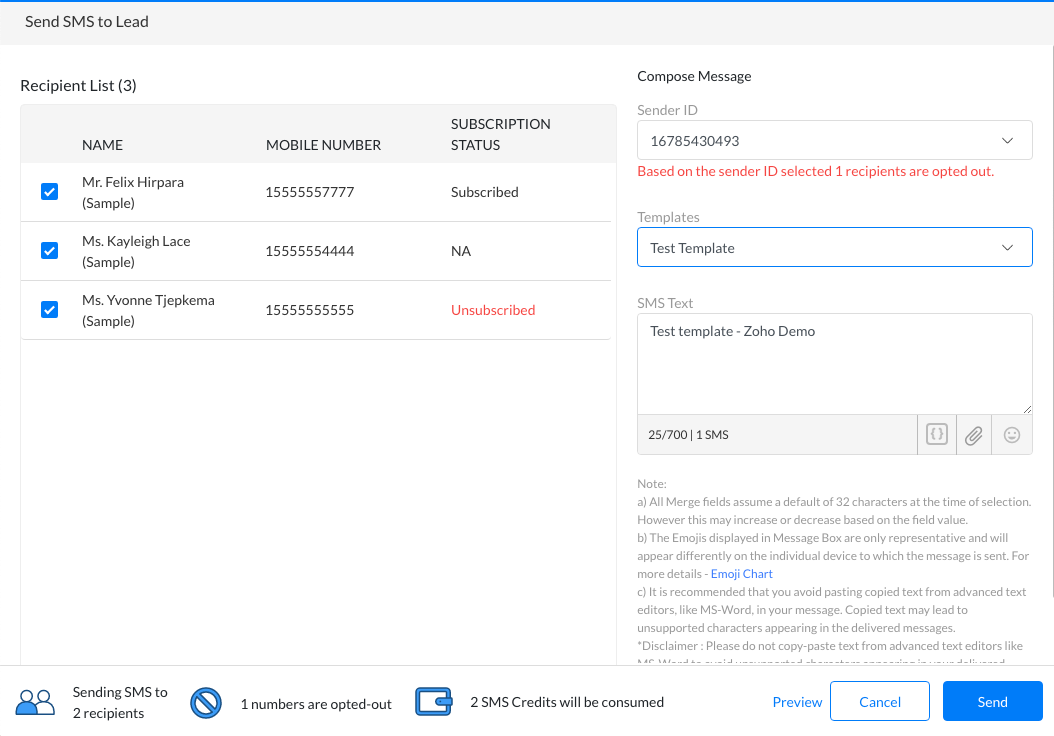Open the merge fields inserter
This screenshot has width=1054, height=736.
tap(937, 434)
